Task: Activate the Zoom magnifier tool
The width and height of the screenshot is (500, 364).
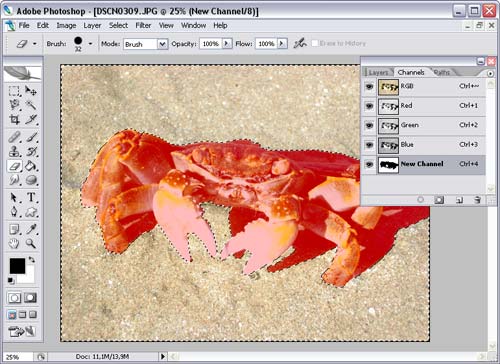Action: (31, 244)
